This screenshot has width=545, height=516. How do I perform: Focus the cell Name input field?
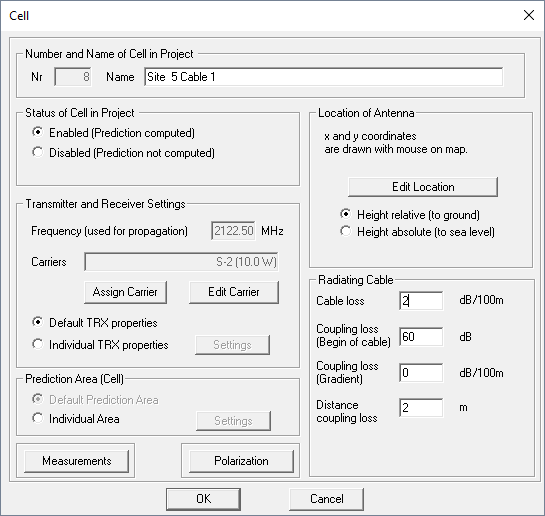click(x=324, y=77)
